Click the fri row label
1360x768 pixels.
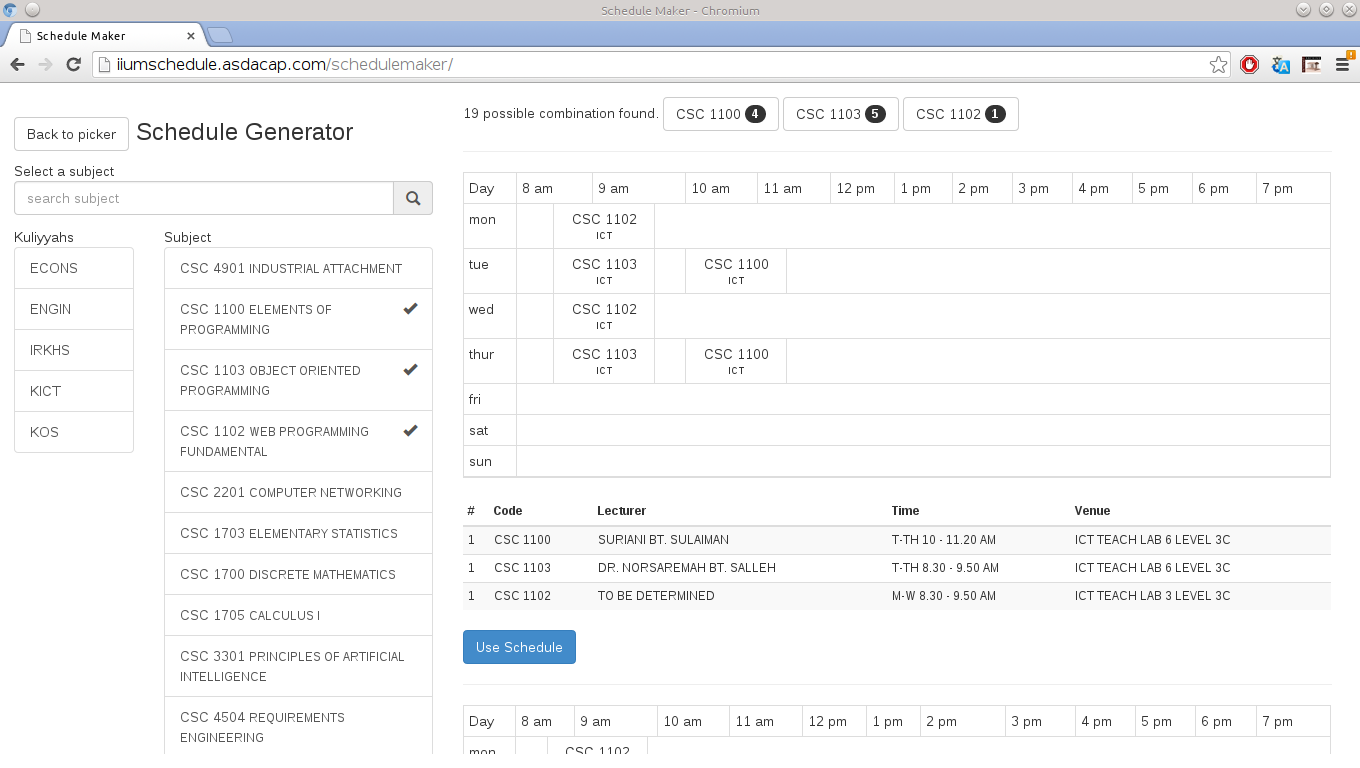point(475,399)
